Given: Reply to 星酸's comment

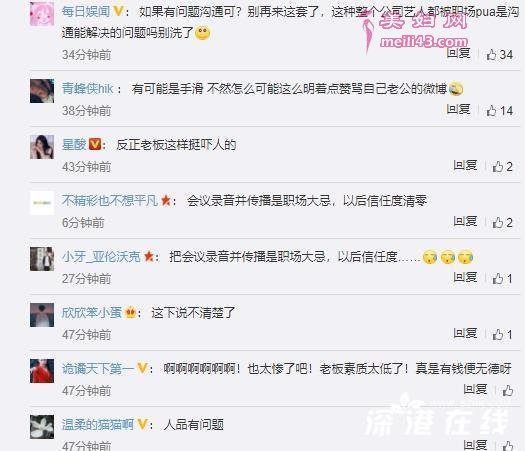Looking at the screenshot, I should [465, 165].
